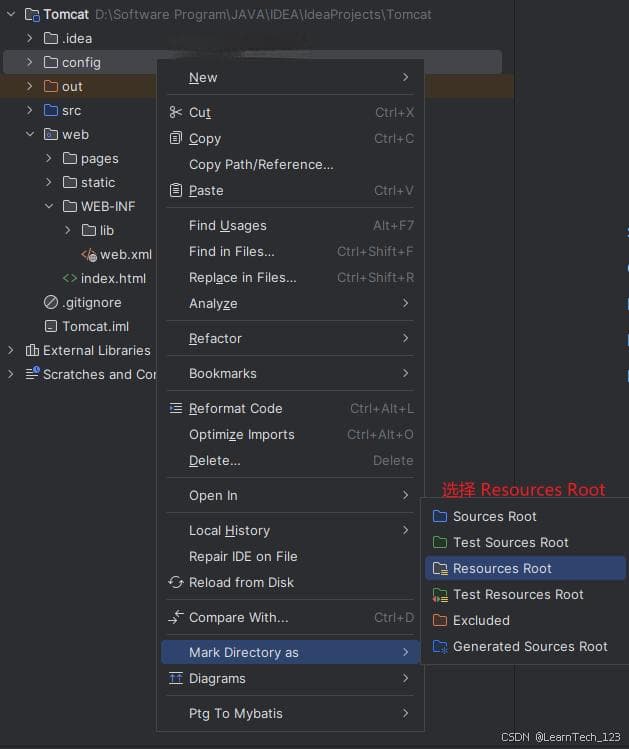Screen dimensions: 629x749
Task: Click the Excluded orange folder icon
Action: (x=439, y=620)
